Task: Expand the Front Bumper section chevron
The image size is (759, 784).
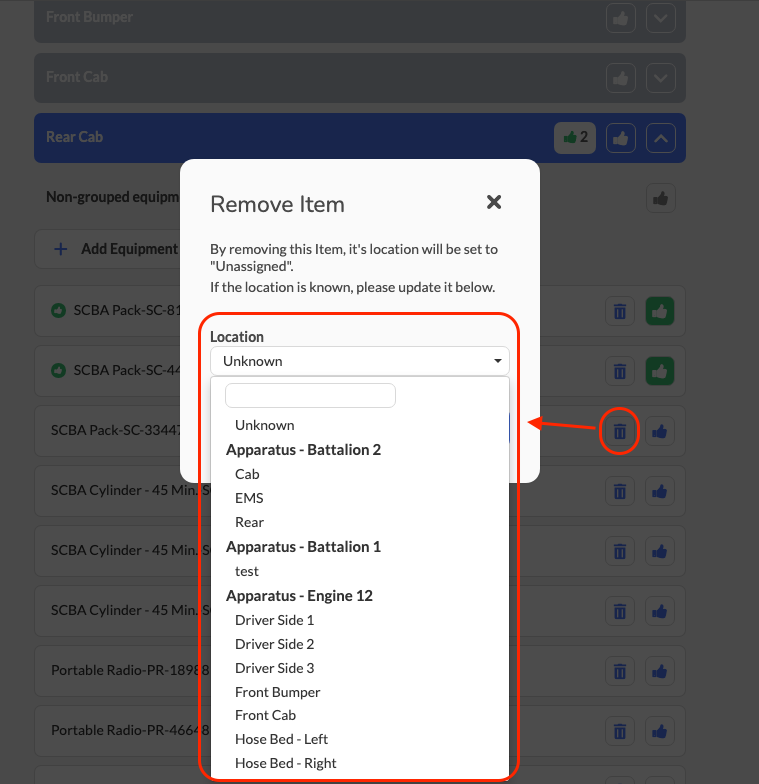Action: (x=660, y=18)
